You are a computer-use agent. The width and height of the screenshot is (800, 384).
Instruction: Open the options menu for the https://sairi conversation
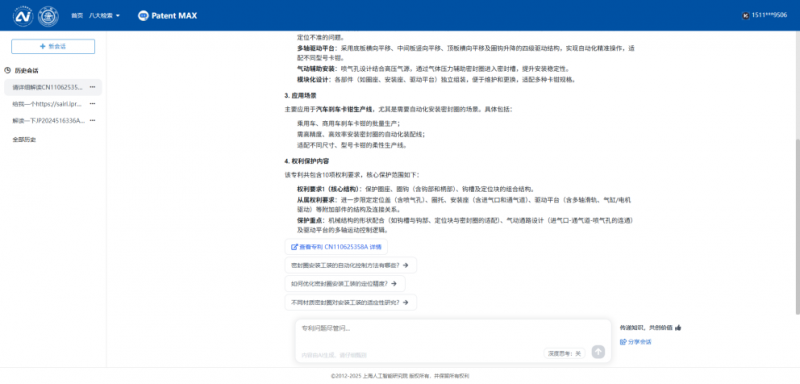point(92,104)
